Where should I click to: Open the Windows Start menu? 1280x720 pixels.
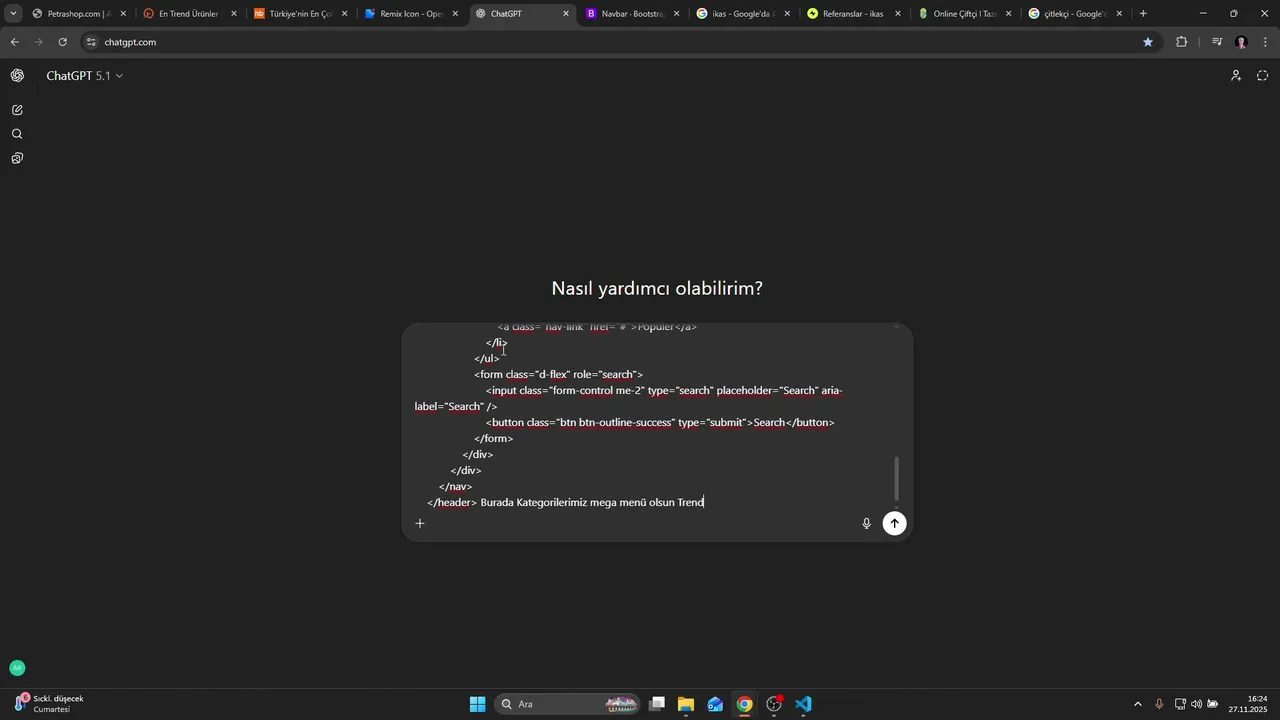[478, 704]
